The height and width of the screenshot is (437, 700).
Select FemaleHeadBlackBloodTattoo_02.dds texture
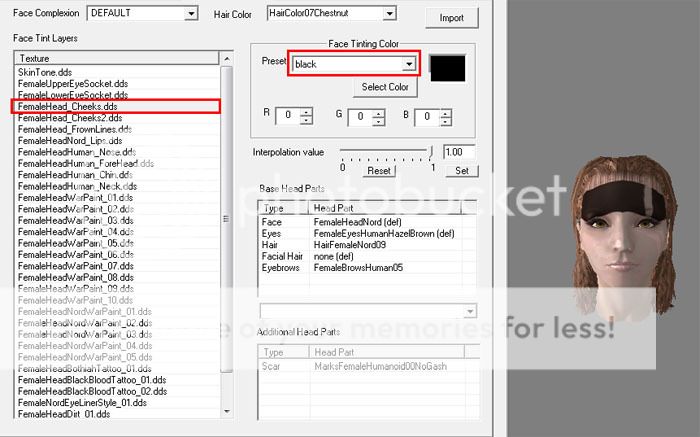92,391
